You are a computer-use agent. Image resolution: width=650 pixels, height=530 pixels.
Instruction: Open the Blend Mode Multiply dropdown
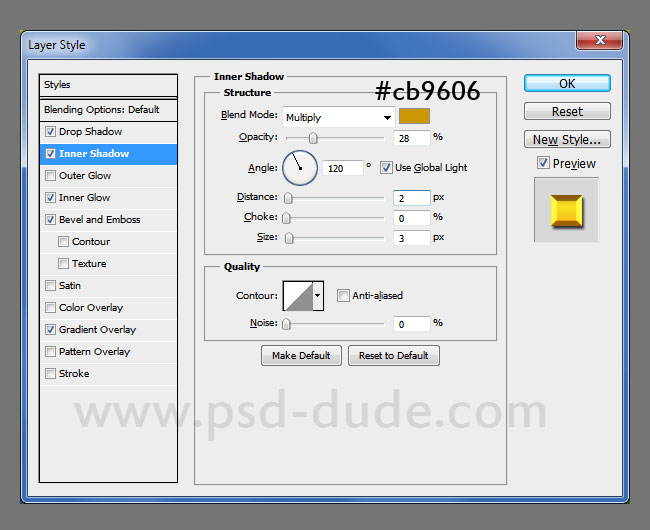338,117
